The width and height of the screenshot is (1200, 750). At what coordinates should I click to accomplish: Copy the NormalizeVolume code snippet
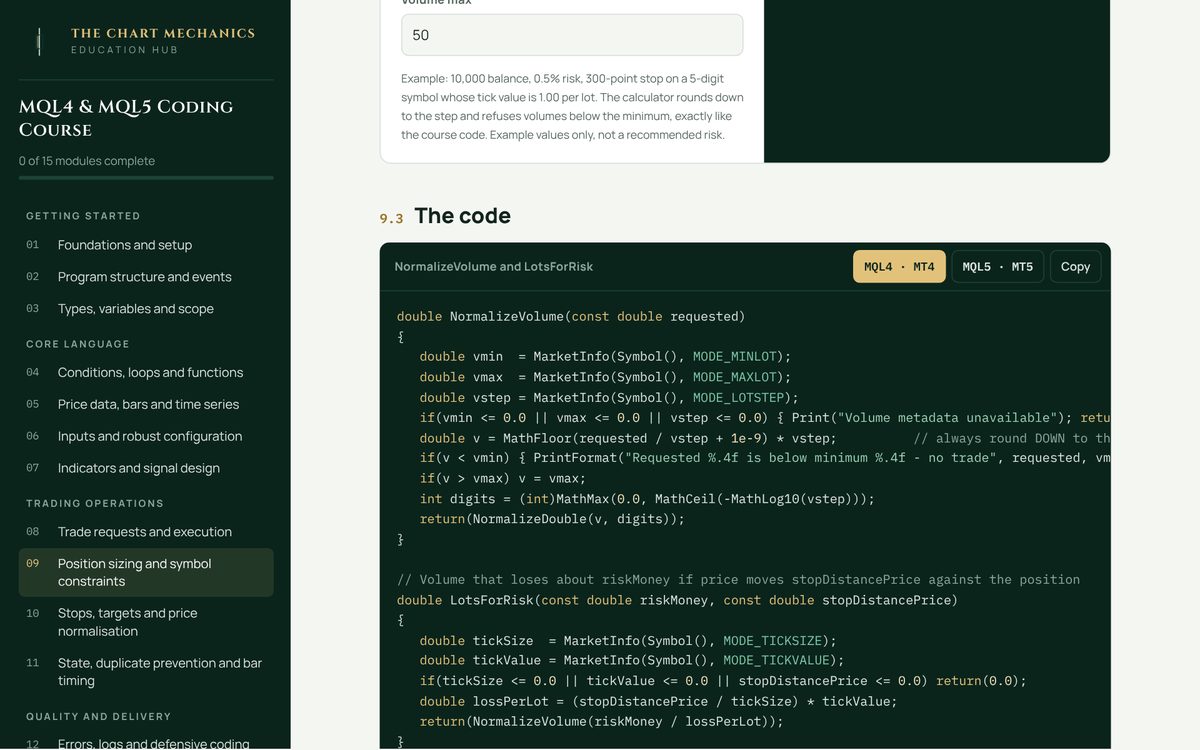click(1076, 267)
